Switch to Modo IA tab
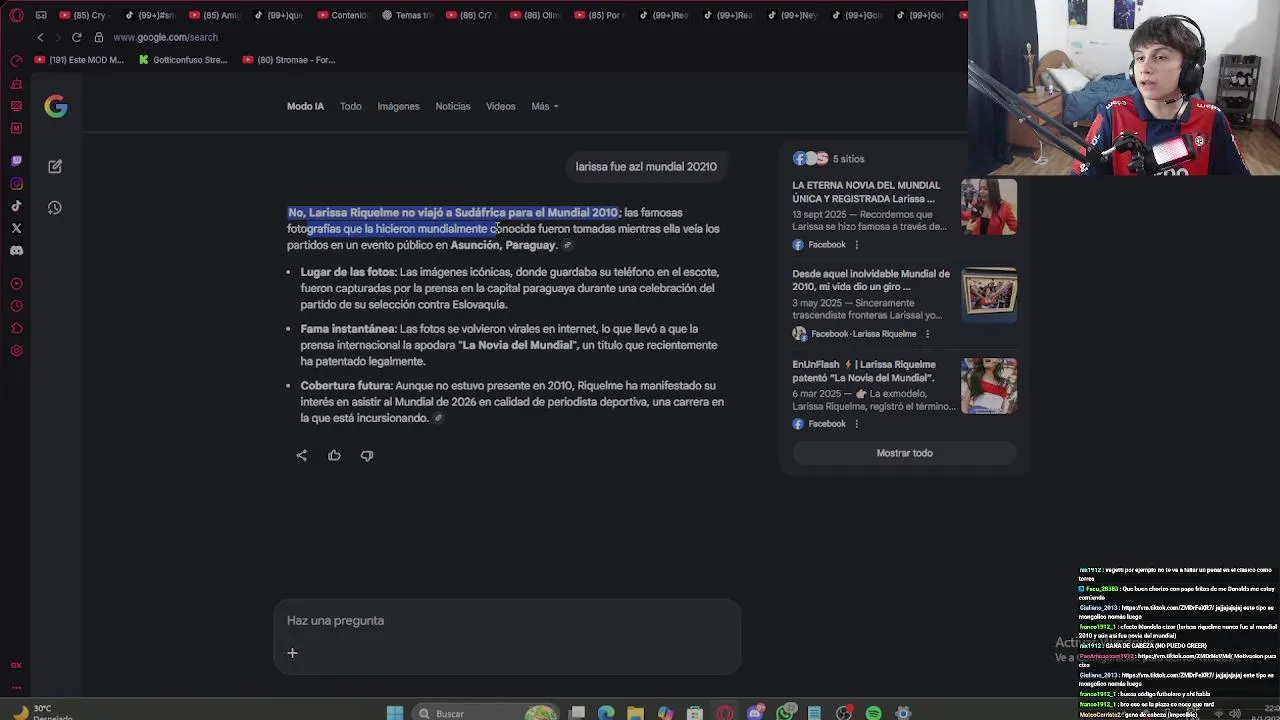 pos(305,106)
